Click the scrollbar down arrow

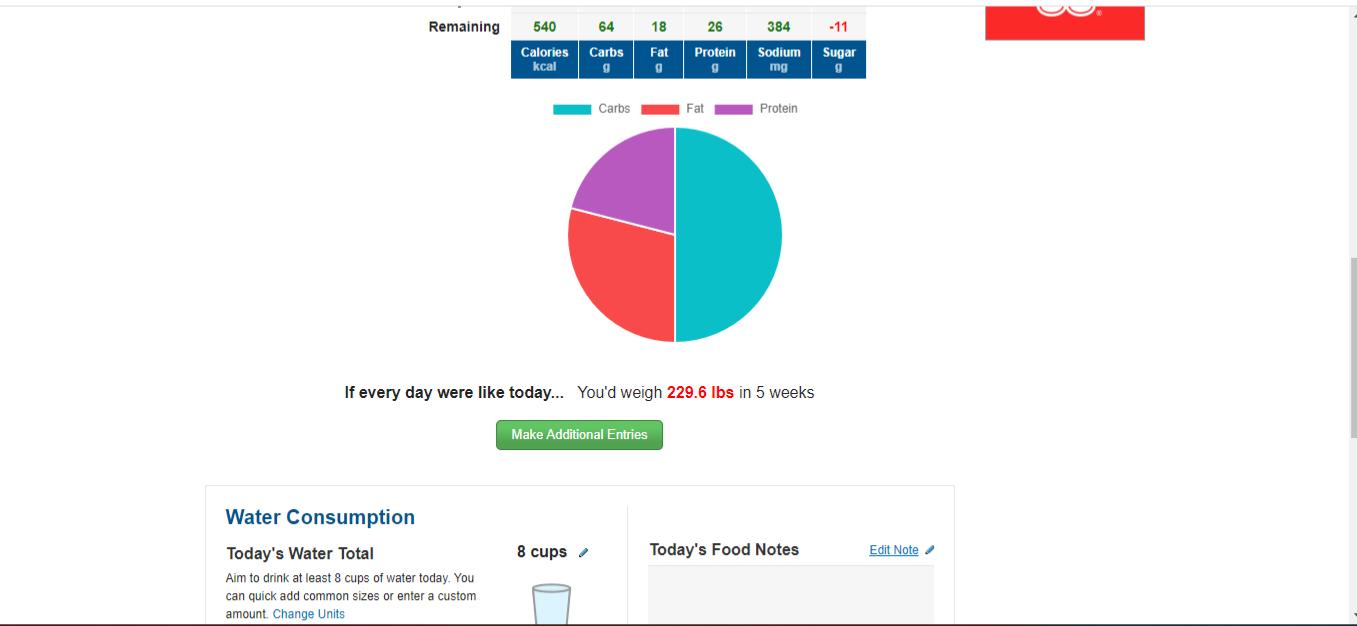pos(1352,617)
